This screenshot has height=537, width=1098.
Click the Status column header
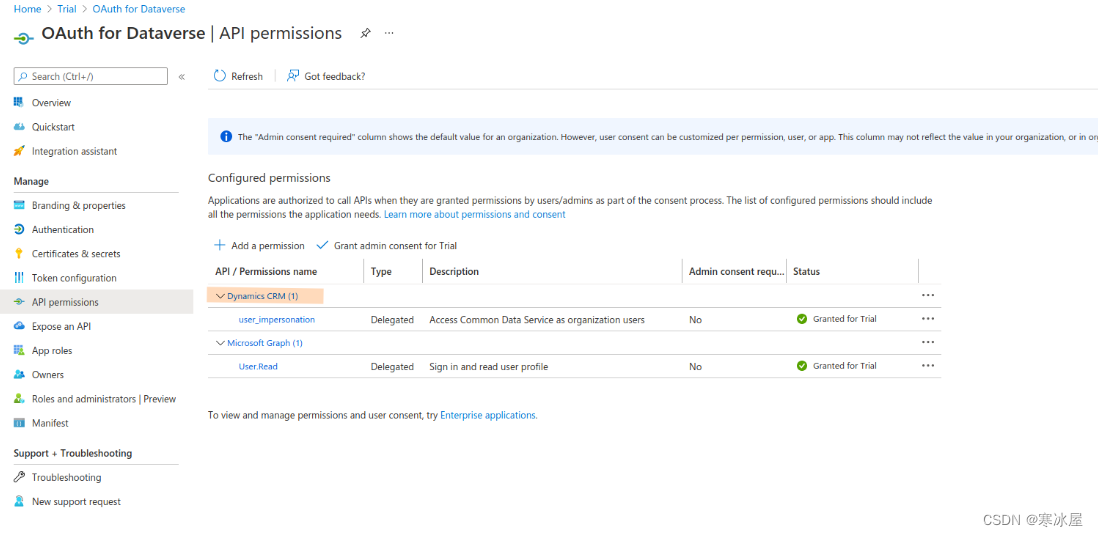(806, 272)
